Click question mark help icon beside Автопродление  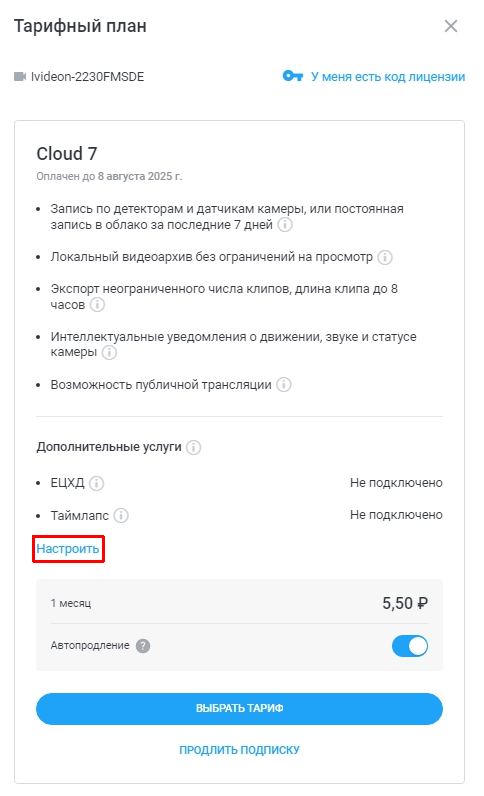click(143, 646)
